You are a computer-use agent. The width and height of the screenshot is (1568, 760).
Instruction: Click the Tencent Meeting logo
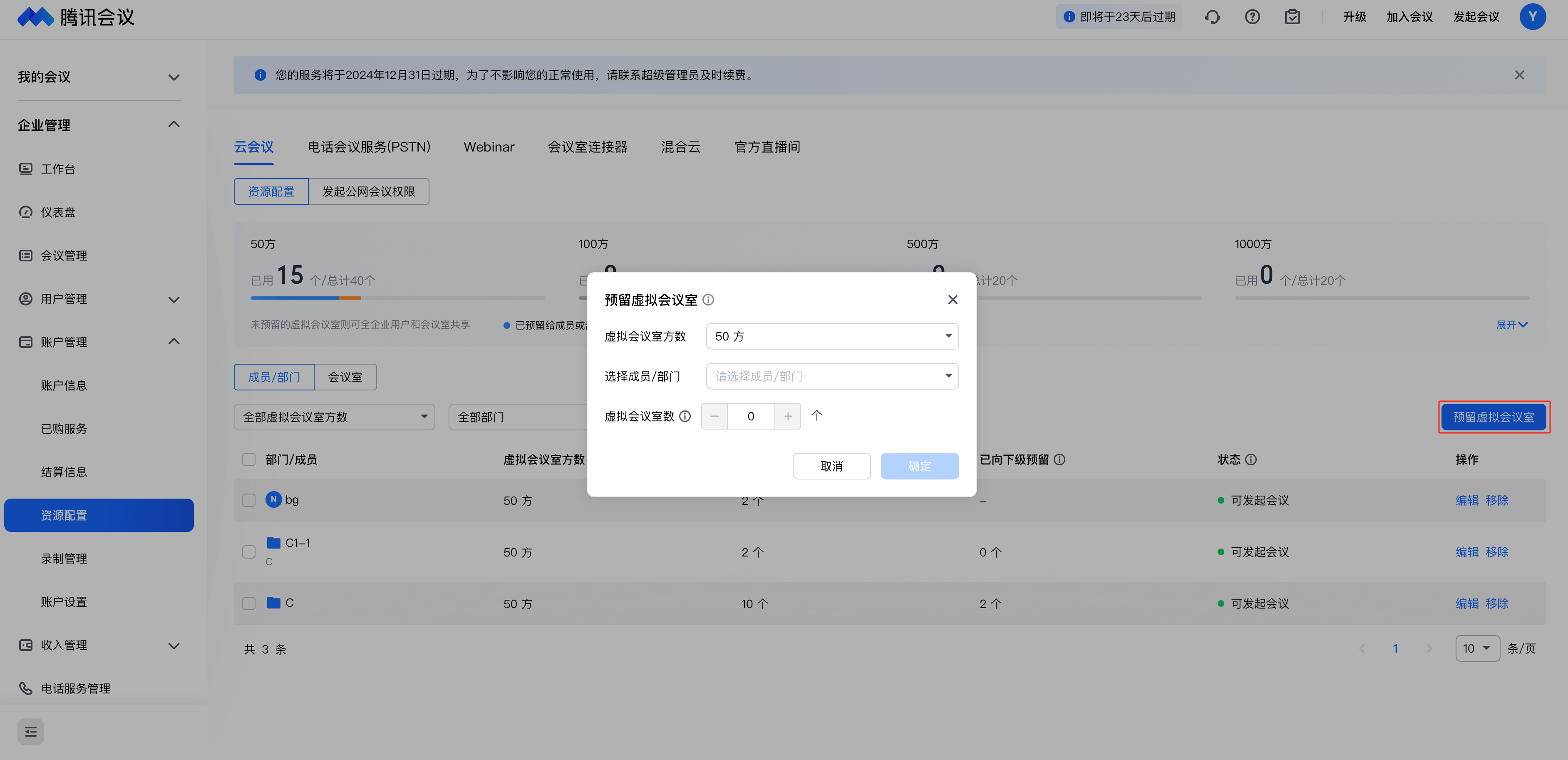point(75,17)
